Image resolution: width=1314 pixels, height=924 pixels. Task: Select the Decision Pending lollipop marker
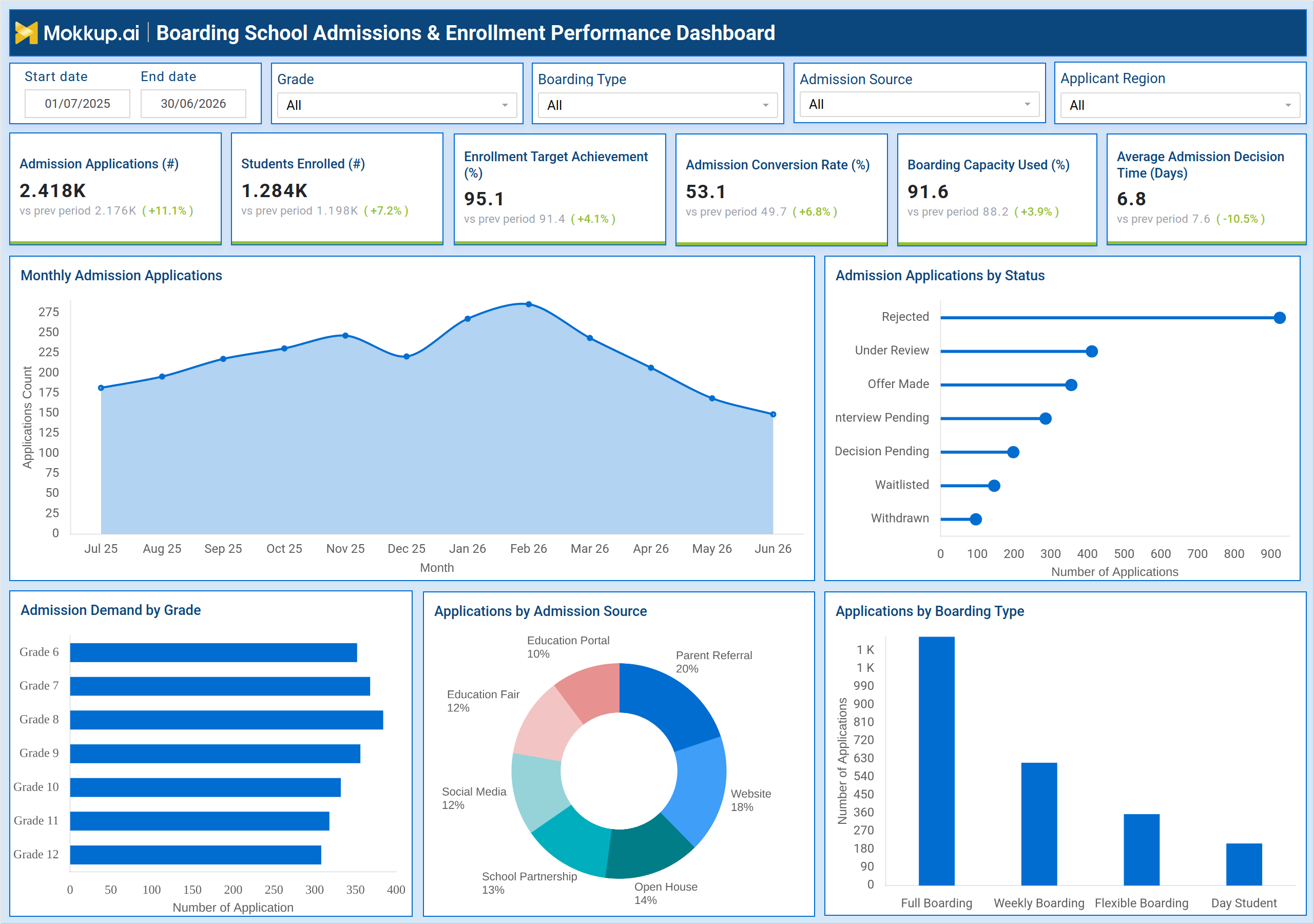[1013, 452]
